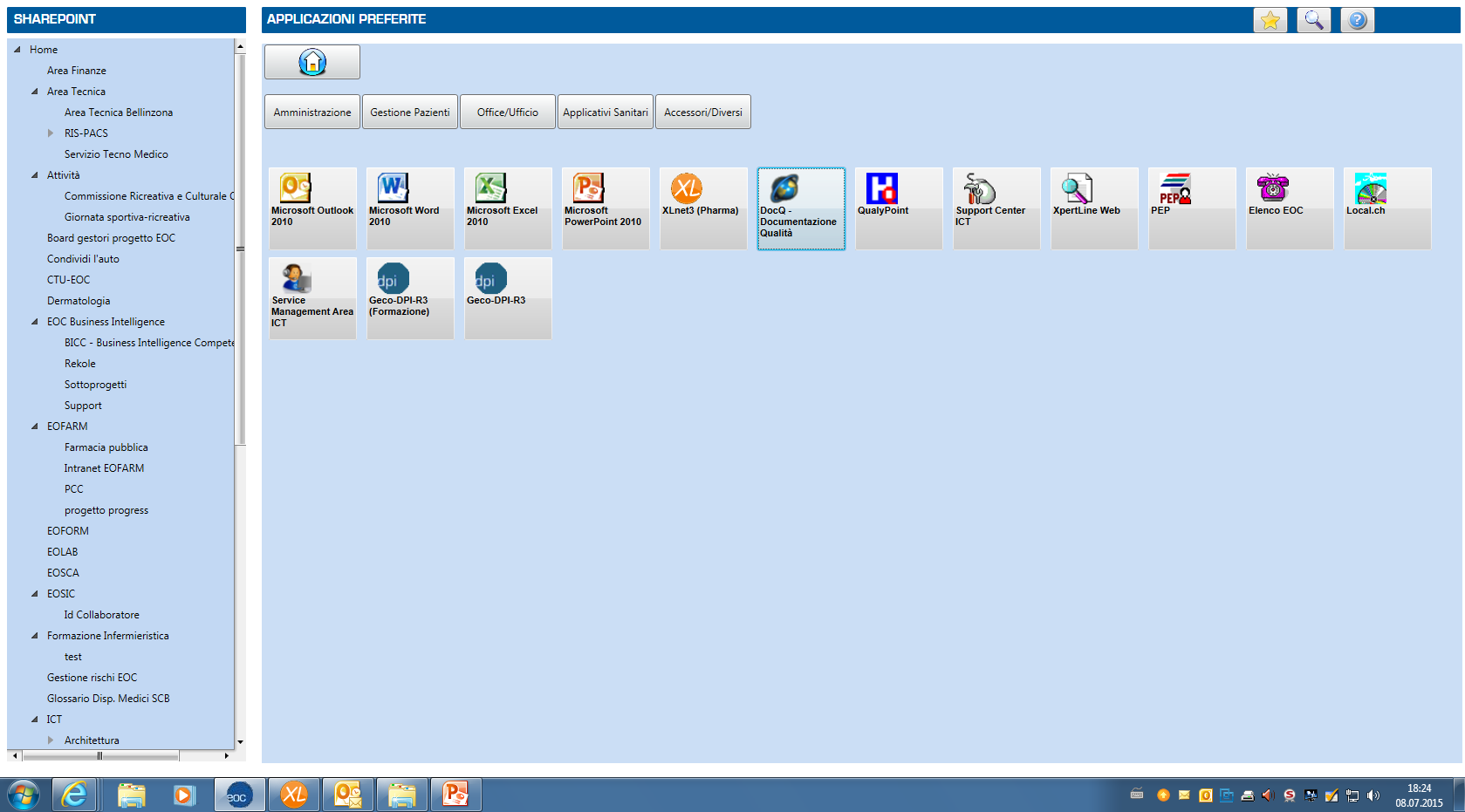Open the PEP application tile
The height and width of the screenshot is (812, 1465).
pyautogui.click(x=1192, y=208)
